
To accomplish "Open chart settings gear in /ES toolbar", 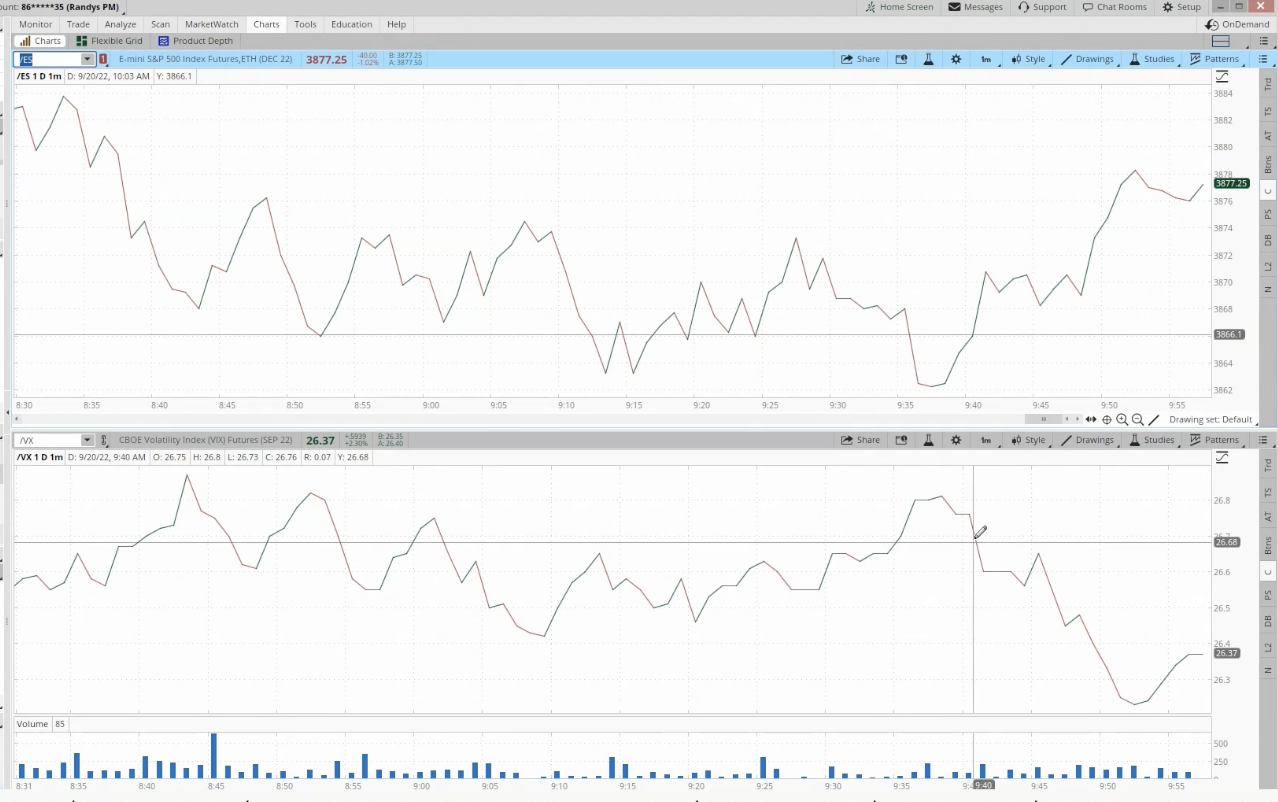I will pyautogui.click(x=956, y=59).
